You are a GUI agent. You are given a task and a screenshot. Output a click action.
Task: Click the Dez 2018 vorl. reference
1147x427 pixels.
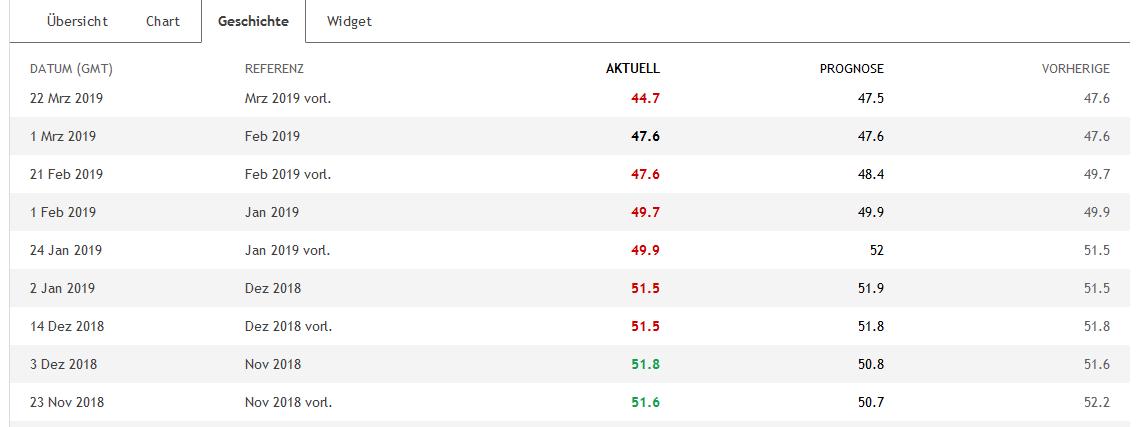click(x=288, y=326)
